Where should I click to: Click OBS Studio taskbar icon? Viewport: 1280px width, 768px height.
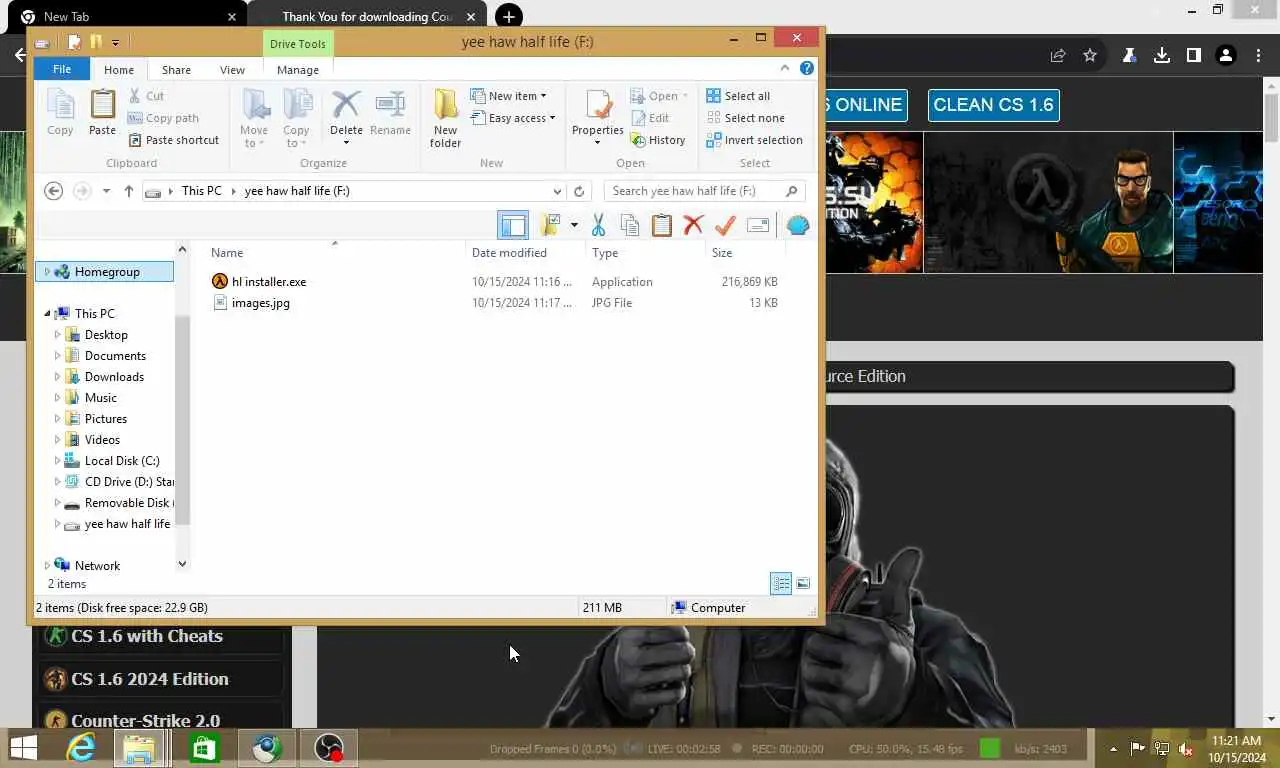(329, 748)
